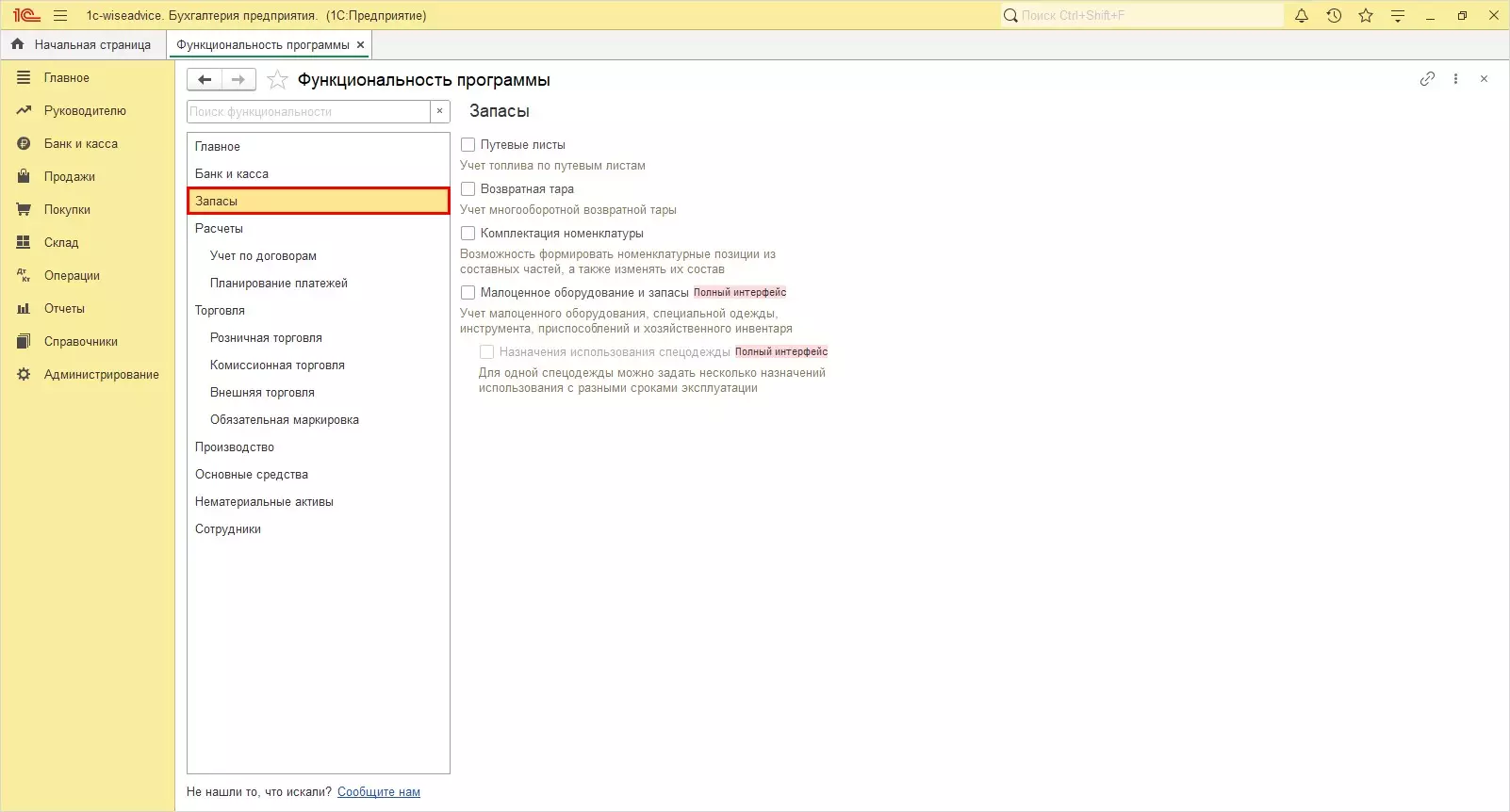Click the Поиск функциональности search field
1510x812 pixels.
pos(309,111)
